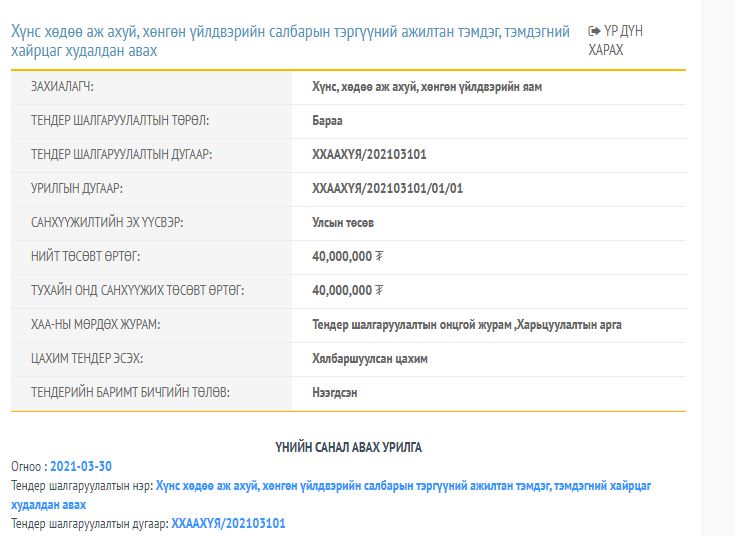735x536 pixels.
Task: Click the Бараа value
Action: [327, 121]
